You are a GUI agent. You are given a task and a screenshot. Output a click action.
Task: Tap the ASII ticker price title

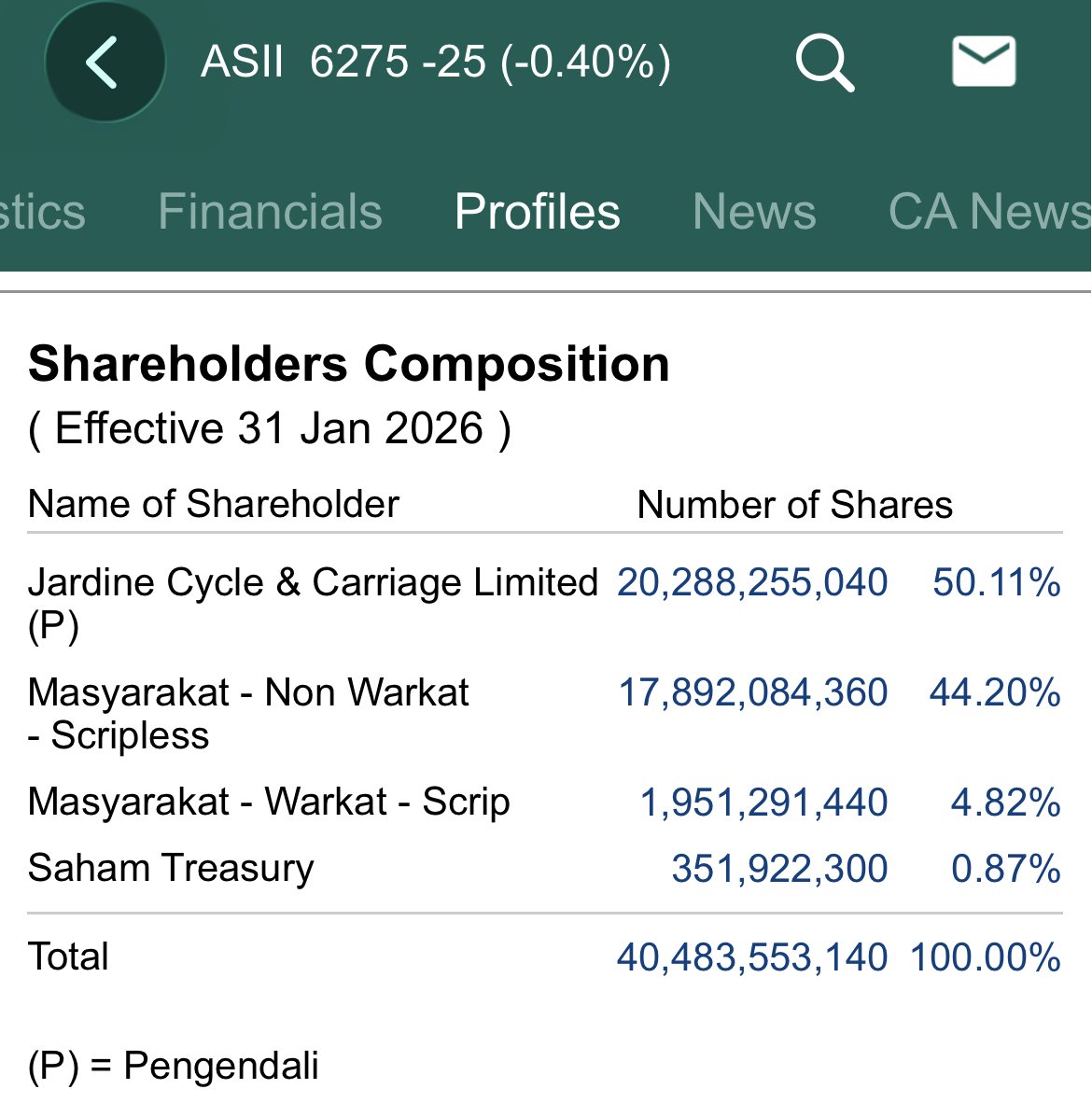[436, 63]
